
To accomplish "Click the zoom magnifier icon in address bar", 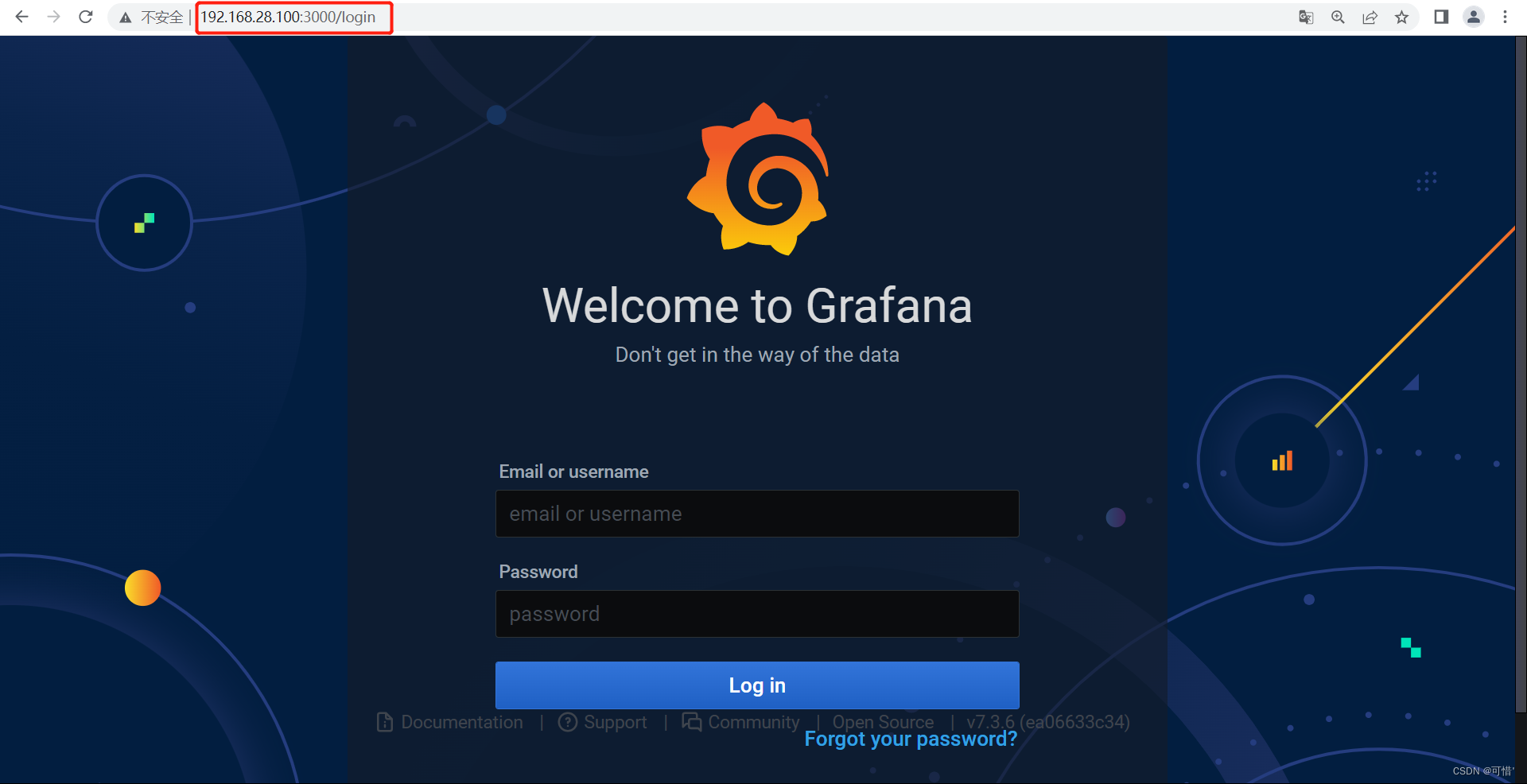I will click(1338, 17).
